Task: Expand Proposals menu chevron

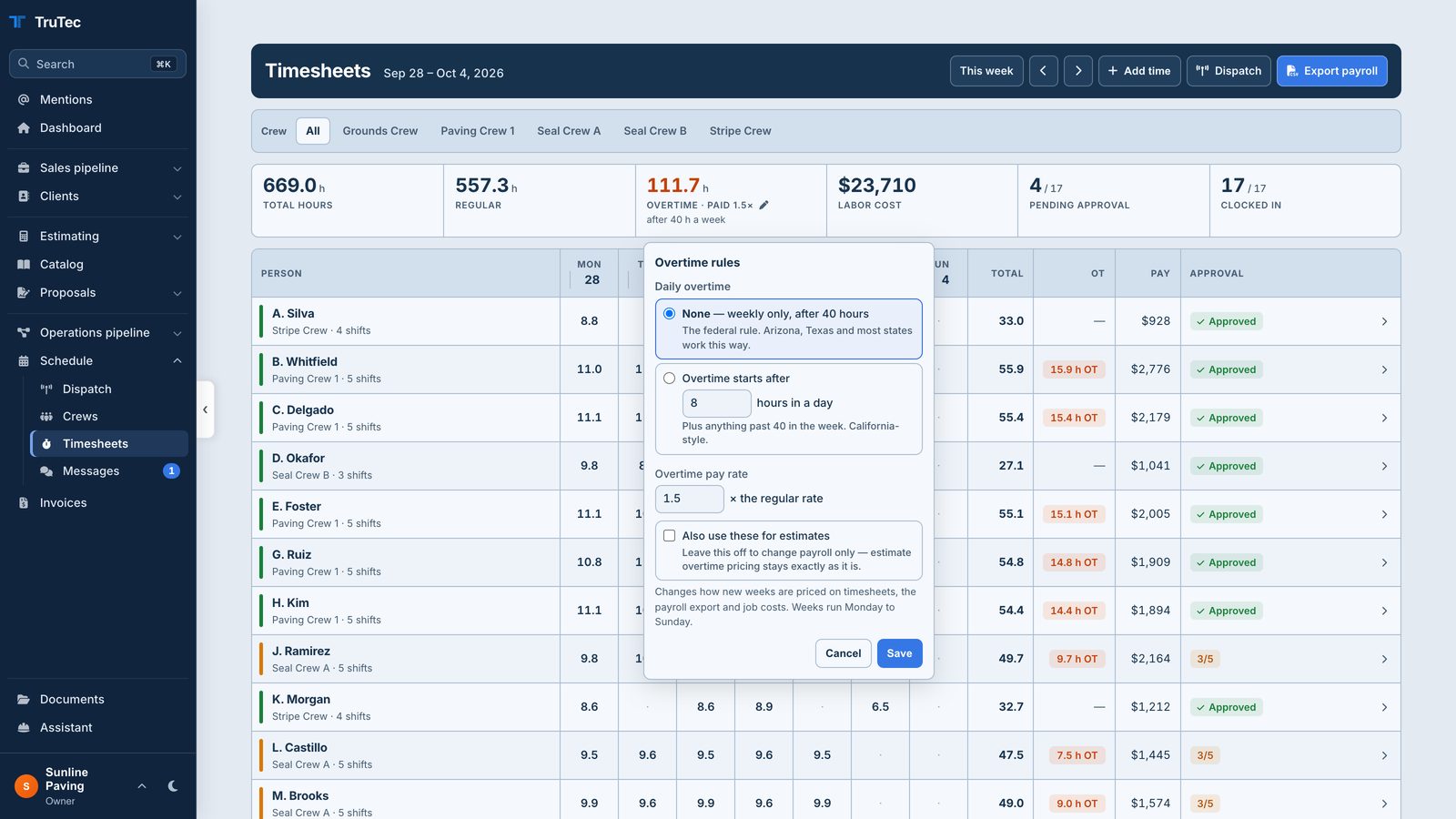Action: point(177,293)
